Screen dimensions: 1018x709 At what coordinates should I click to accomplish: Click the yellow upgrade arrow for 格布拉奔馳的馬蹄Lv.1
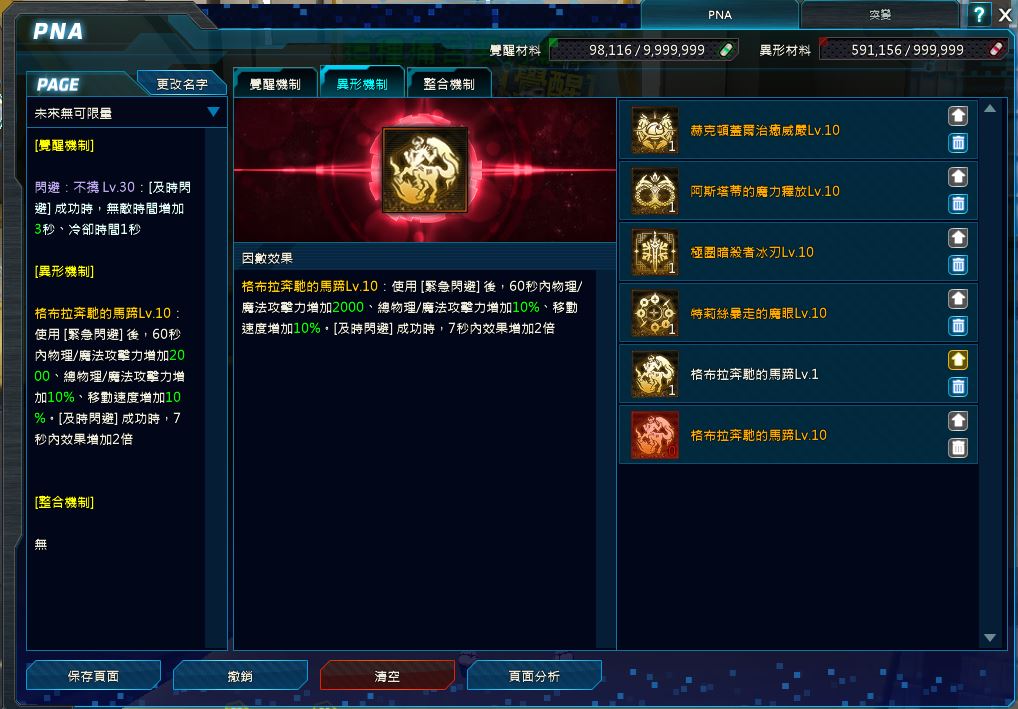[958, 360]
